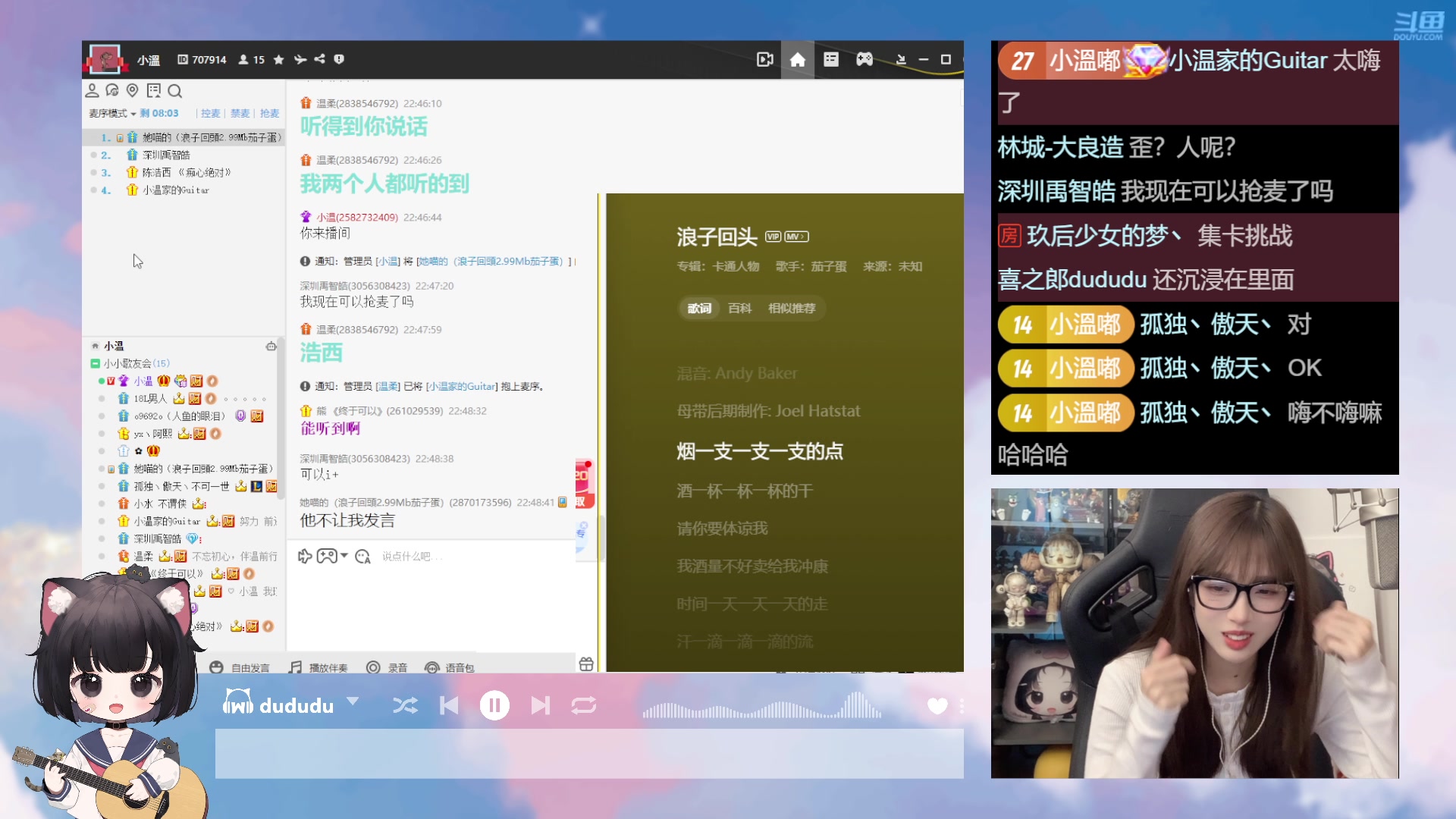Pause the currently playing song
1456x819 pixels.
[x=494, y=706]
